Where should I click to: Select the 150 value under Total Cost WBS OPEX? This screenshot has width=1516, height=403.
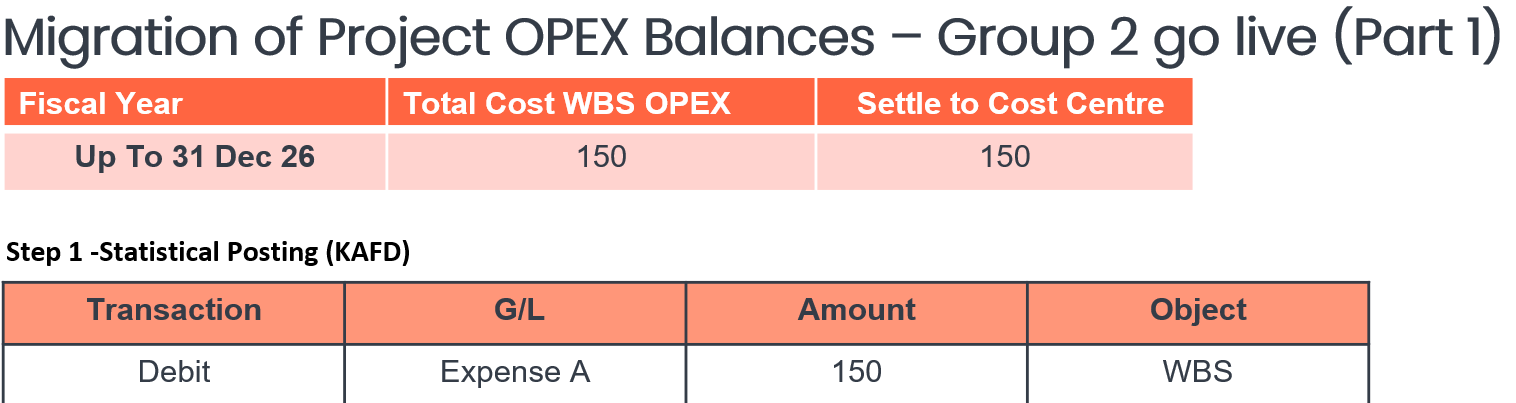coord(602,157)
